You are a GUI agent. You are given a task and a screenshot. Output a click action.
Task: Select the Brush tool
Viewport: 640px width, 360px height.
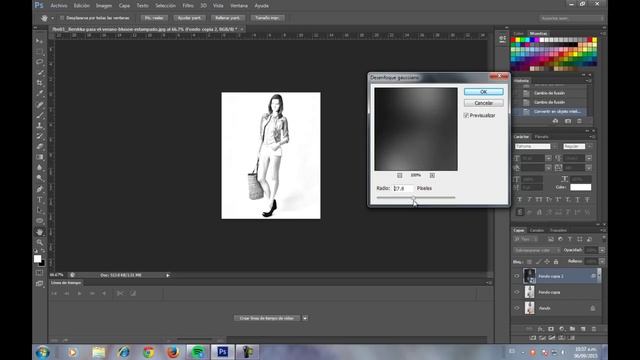click(40, 115)
